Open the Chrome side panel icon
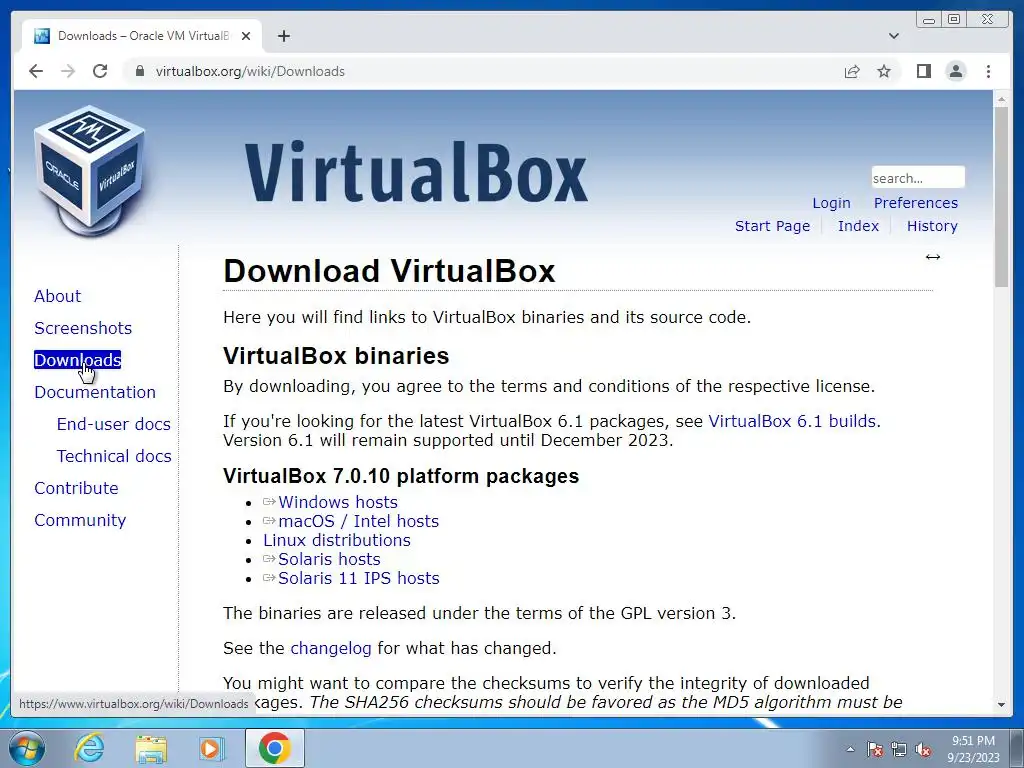1024x768 pixels. point(923,71)
